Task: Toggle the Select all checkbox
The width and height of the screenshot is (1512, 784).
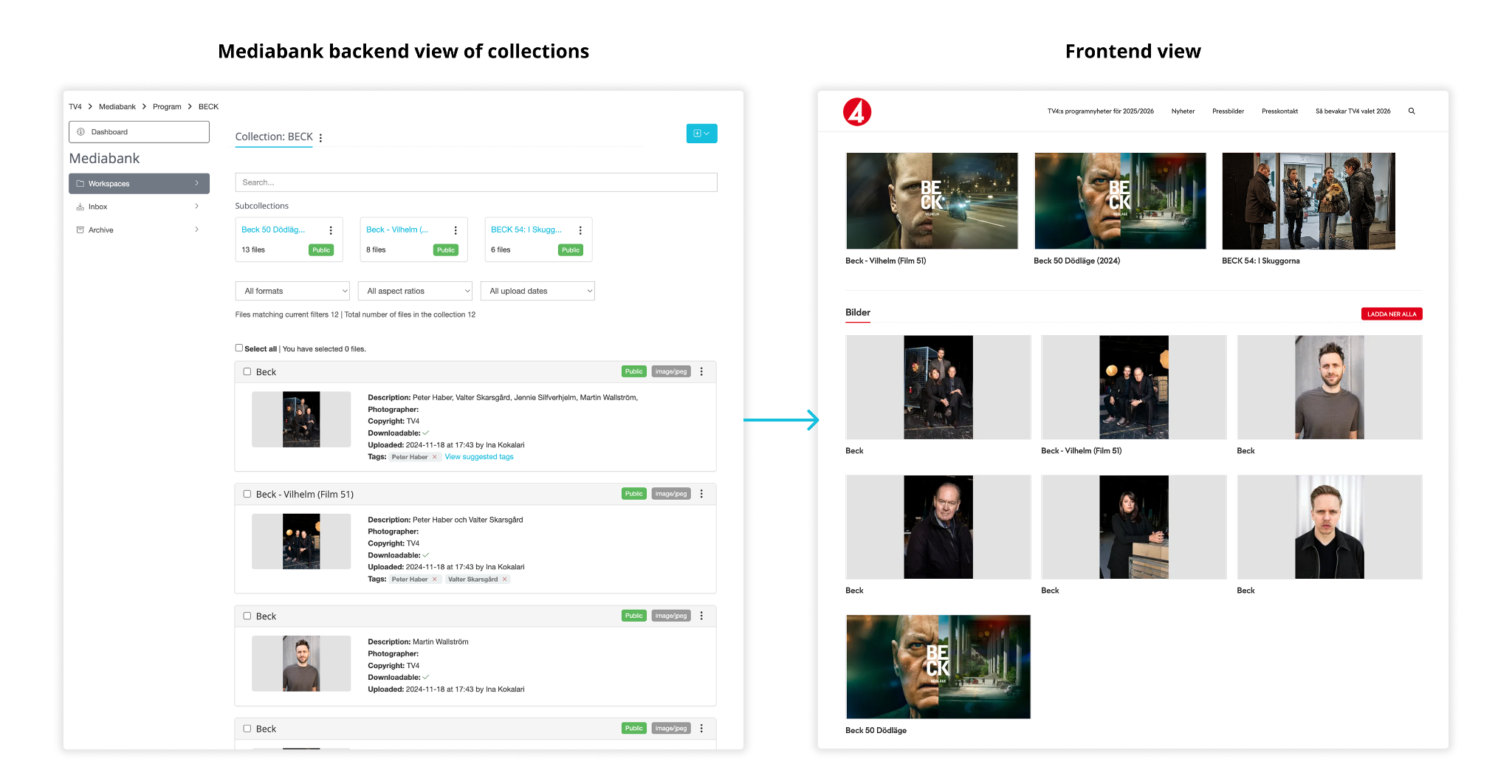Action: (x=239, y=348)
